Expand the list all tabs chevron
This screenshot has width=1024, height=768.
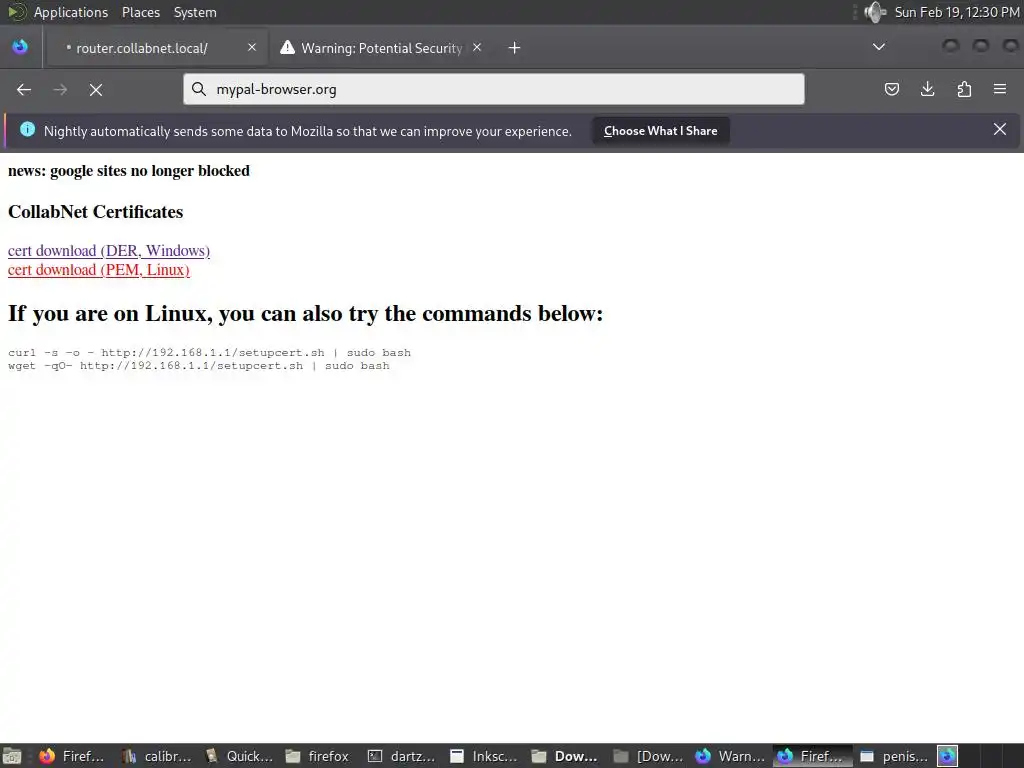point(879,47)
